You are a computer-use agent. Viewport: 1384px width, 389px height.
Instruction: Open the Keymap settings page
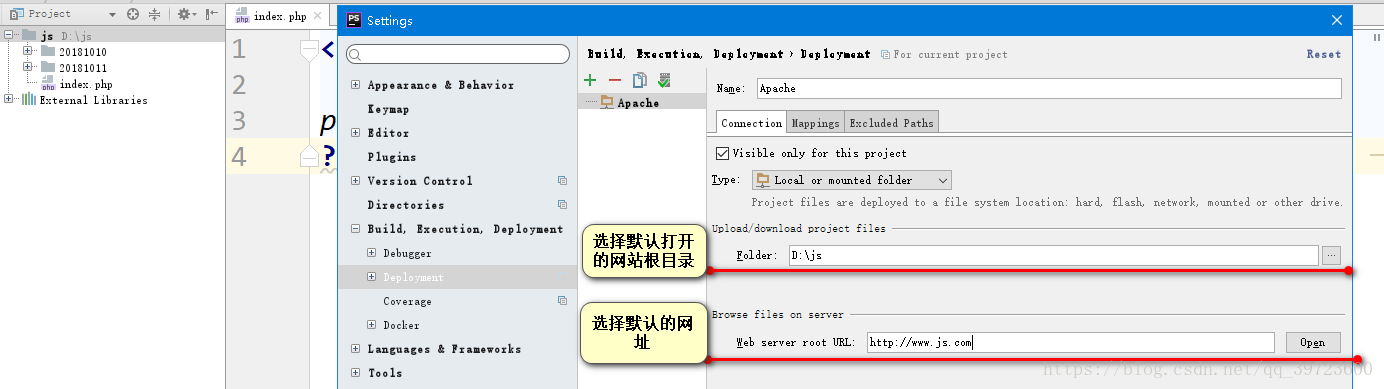[x=388, y=109]
